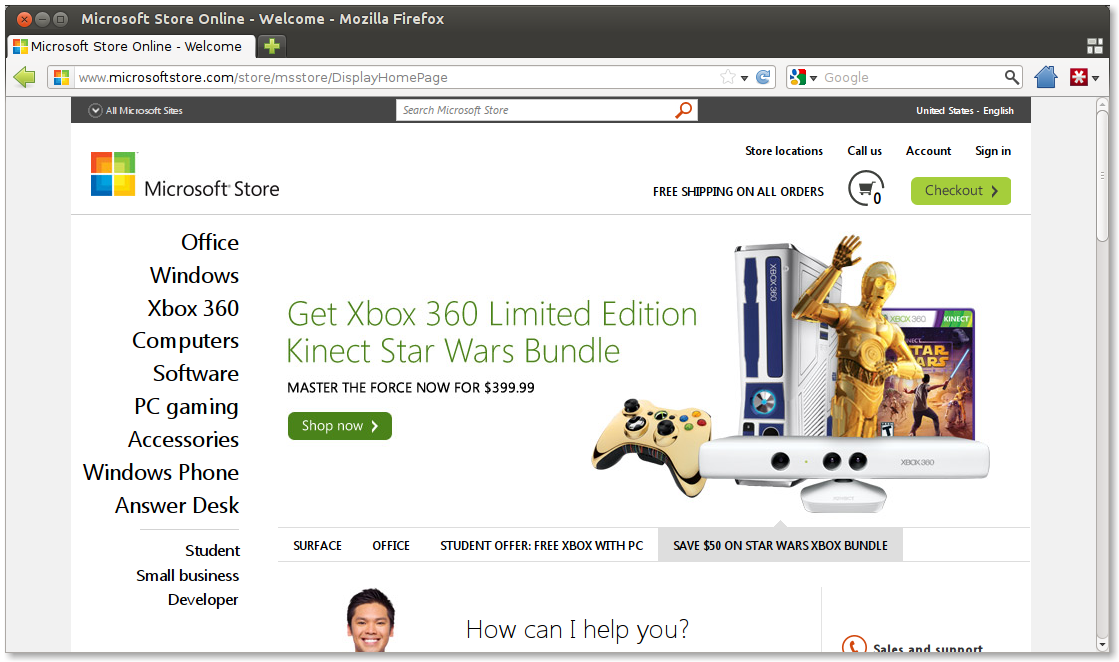The image size is (1119, 662).
Task: Go to Firefox home page icon
Action: click(x=1045, y=77)
